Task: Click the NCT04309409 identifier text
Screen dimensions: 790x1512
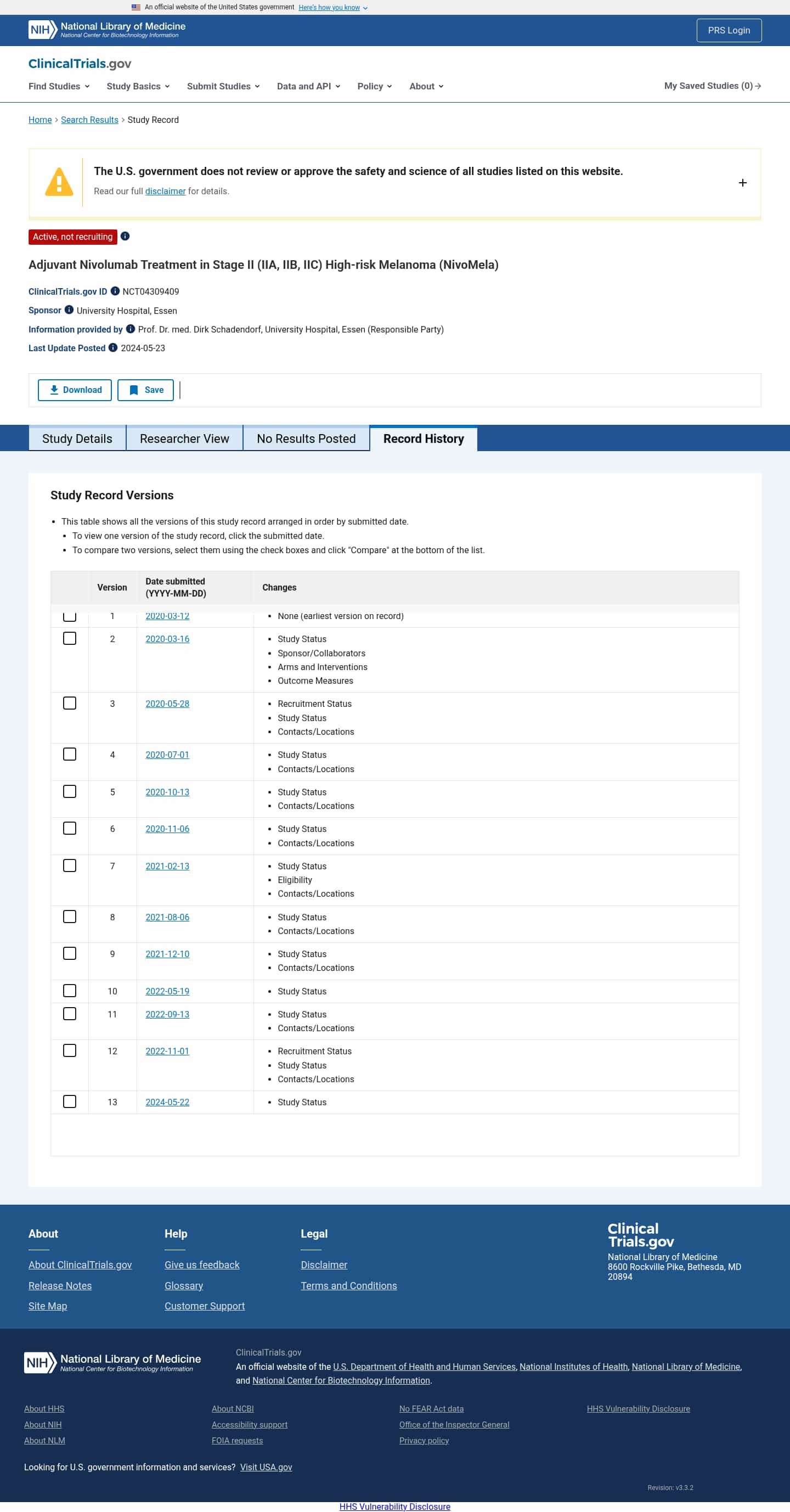Action: click(151, 291)
